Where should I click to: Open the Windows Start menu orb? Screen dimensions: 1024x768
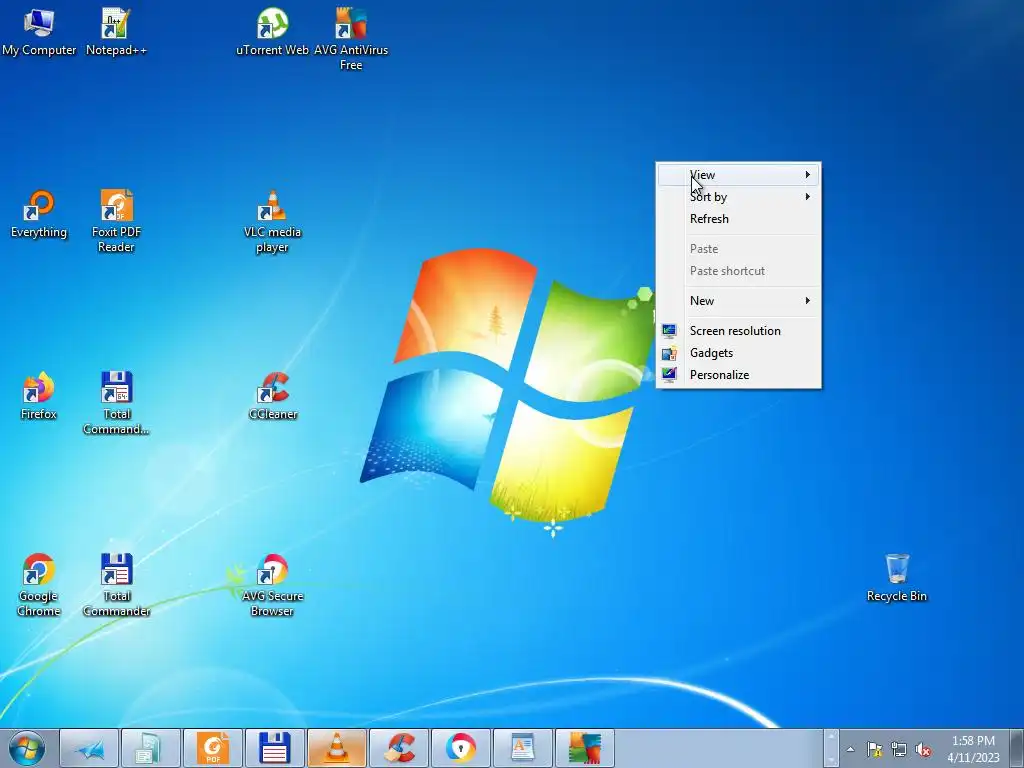point(27,748)
